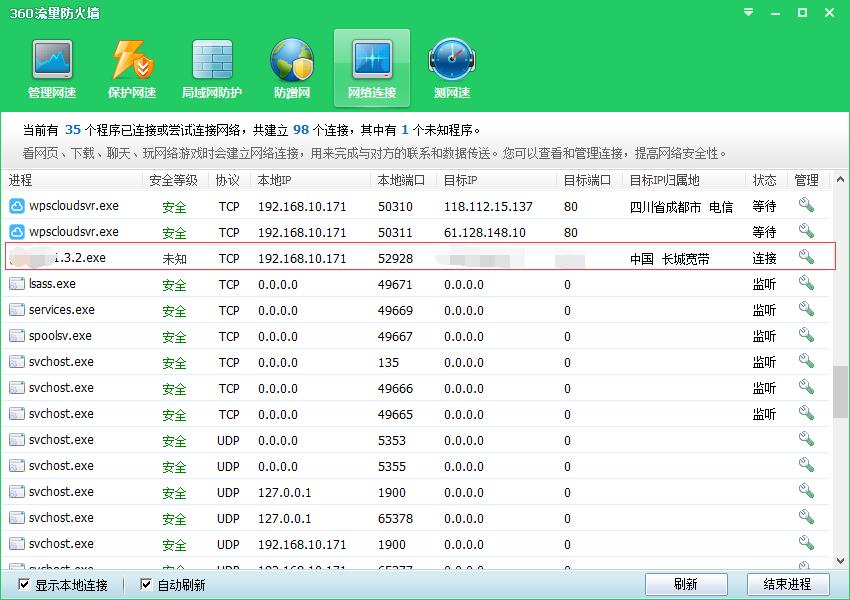This screenshot has height=600, width=850.
Task: Select spoolsv.exe process icon
Action: (17, 336)
